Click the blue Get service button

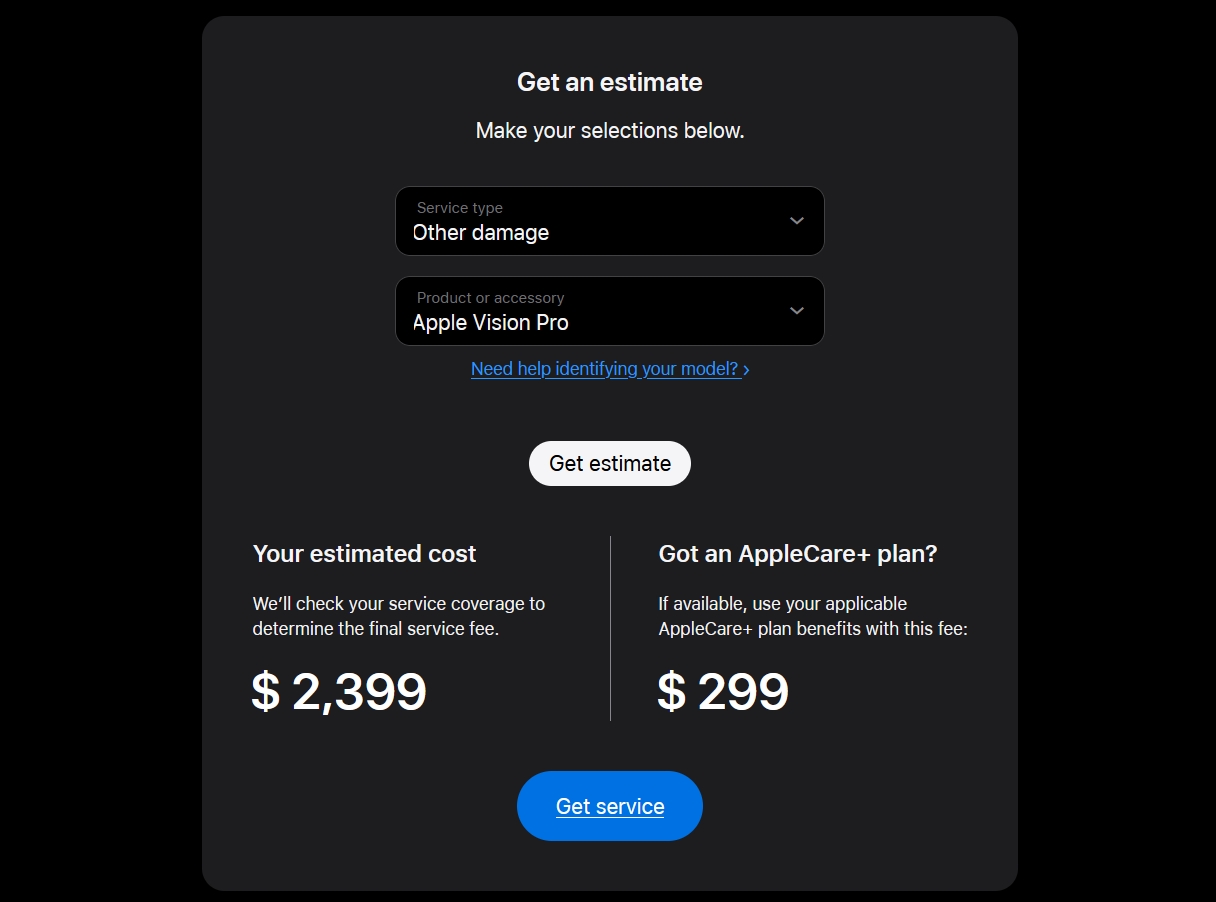point(610,806)
